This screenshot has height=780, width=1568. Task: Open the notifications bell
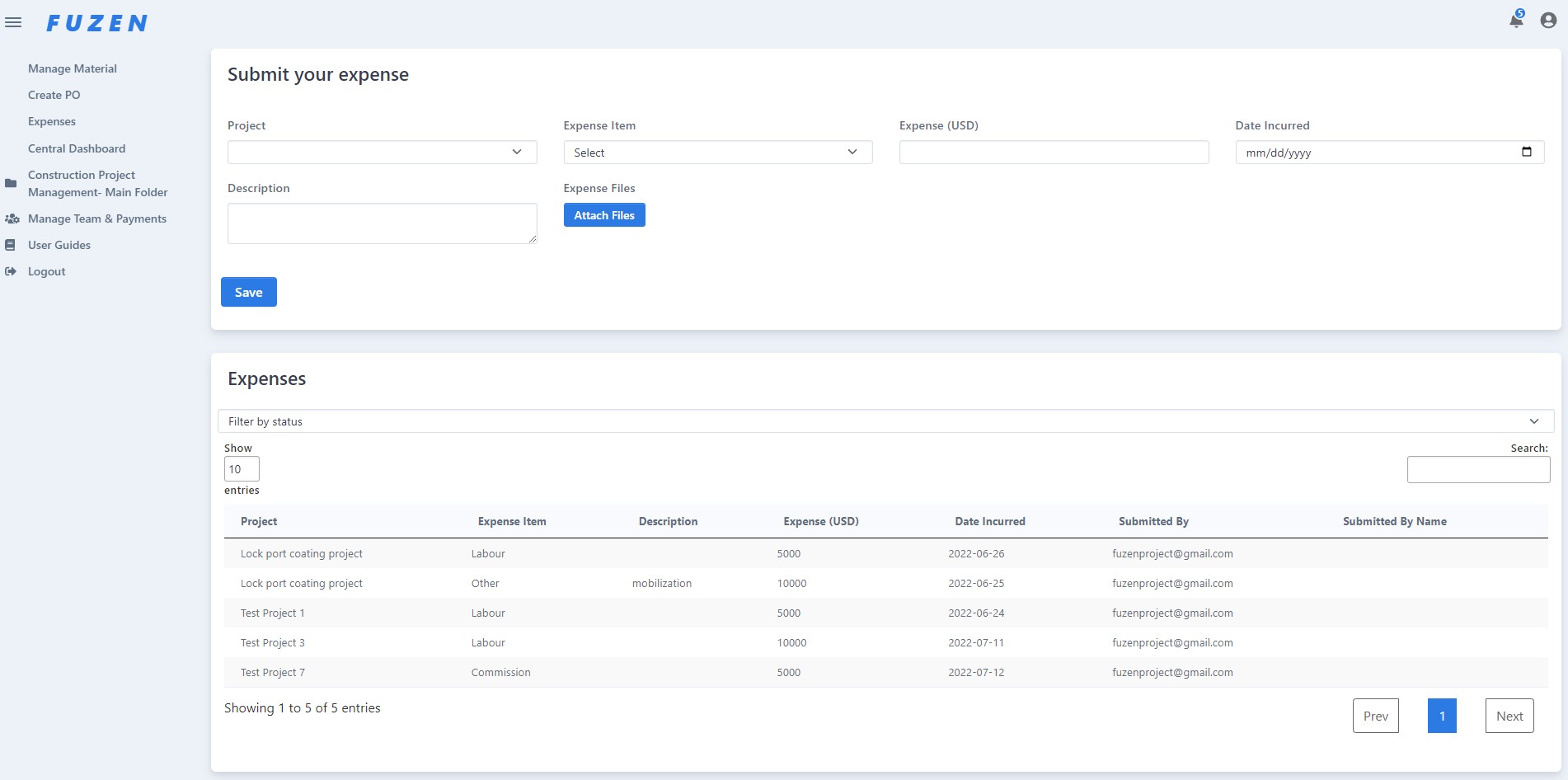[x=1514, y=20]
